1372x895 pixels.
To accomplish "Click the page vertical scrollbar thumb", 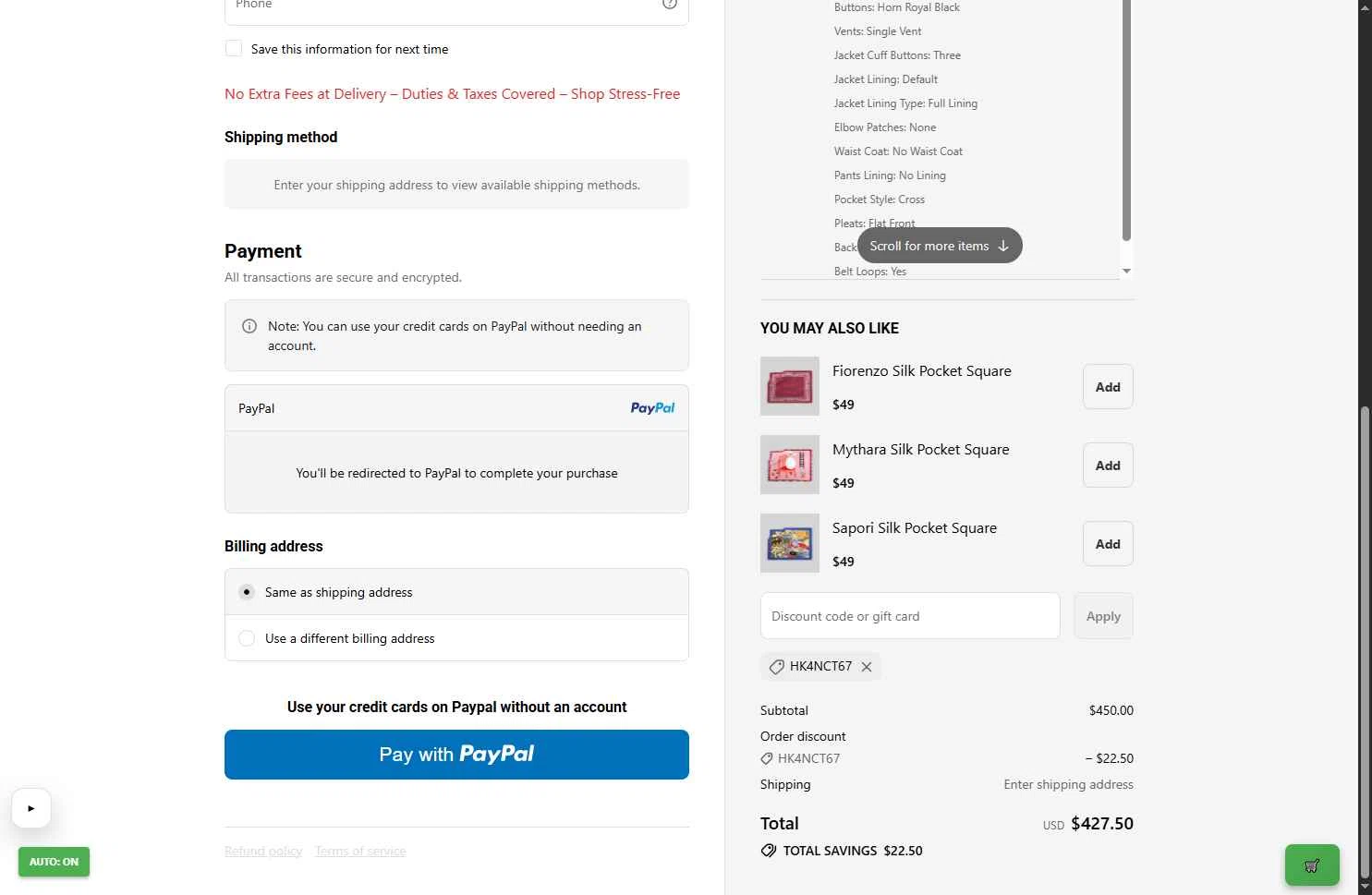I will tap(1365, 643).
